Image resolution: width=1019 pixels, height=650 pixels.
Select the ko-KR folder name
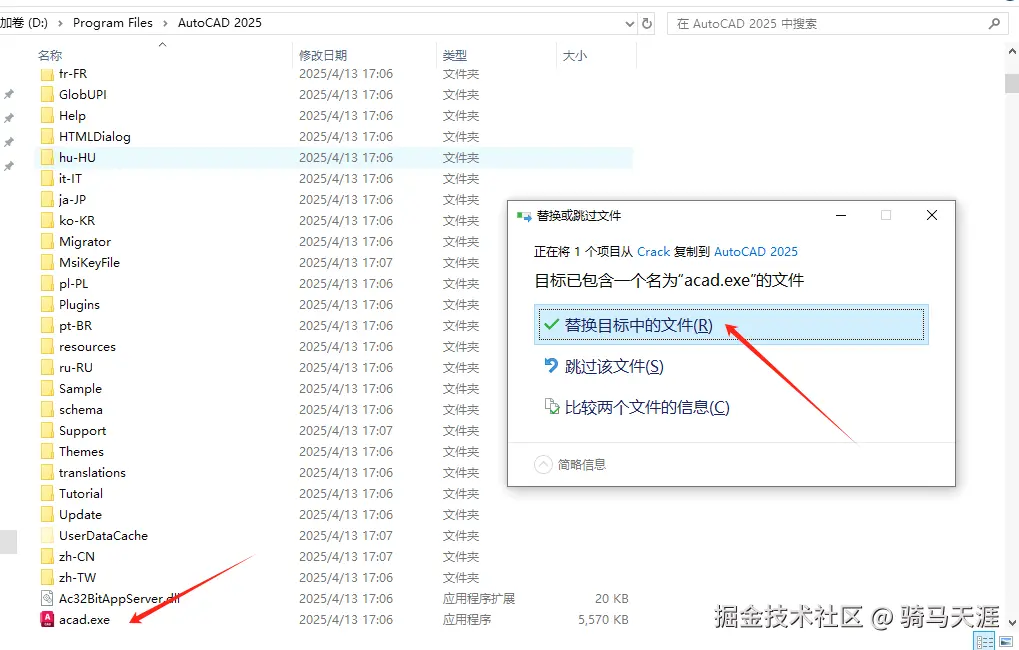(77, 220)
